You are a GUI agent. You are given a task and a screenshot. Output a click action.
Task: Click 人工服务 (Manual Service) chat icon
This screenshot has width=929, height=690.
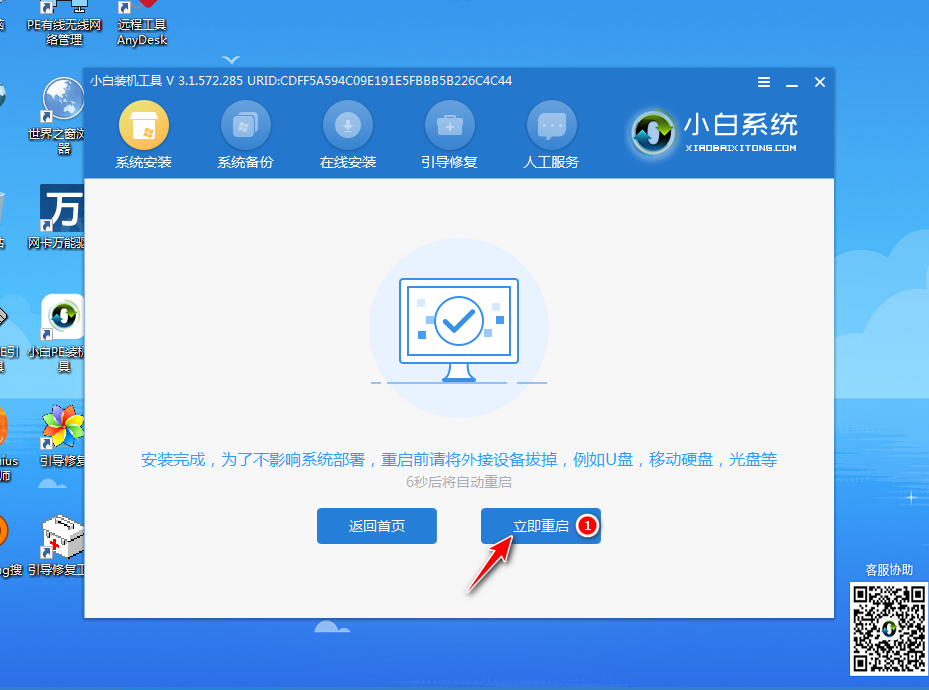pos(551,135)
